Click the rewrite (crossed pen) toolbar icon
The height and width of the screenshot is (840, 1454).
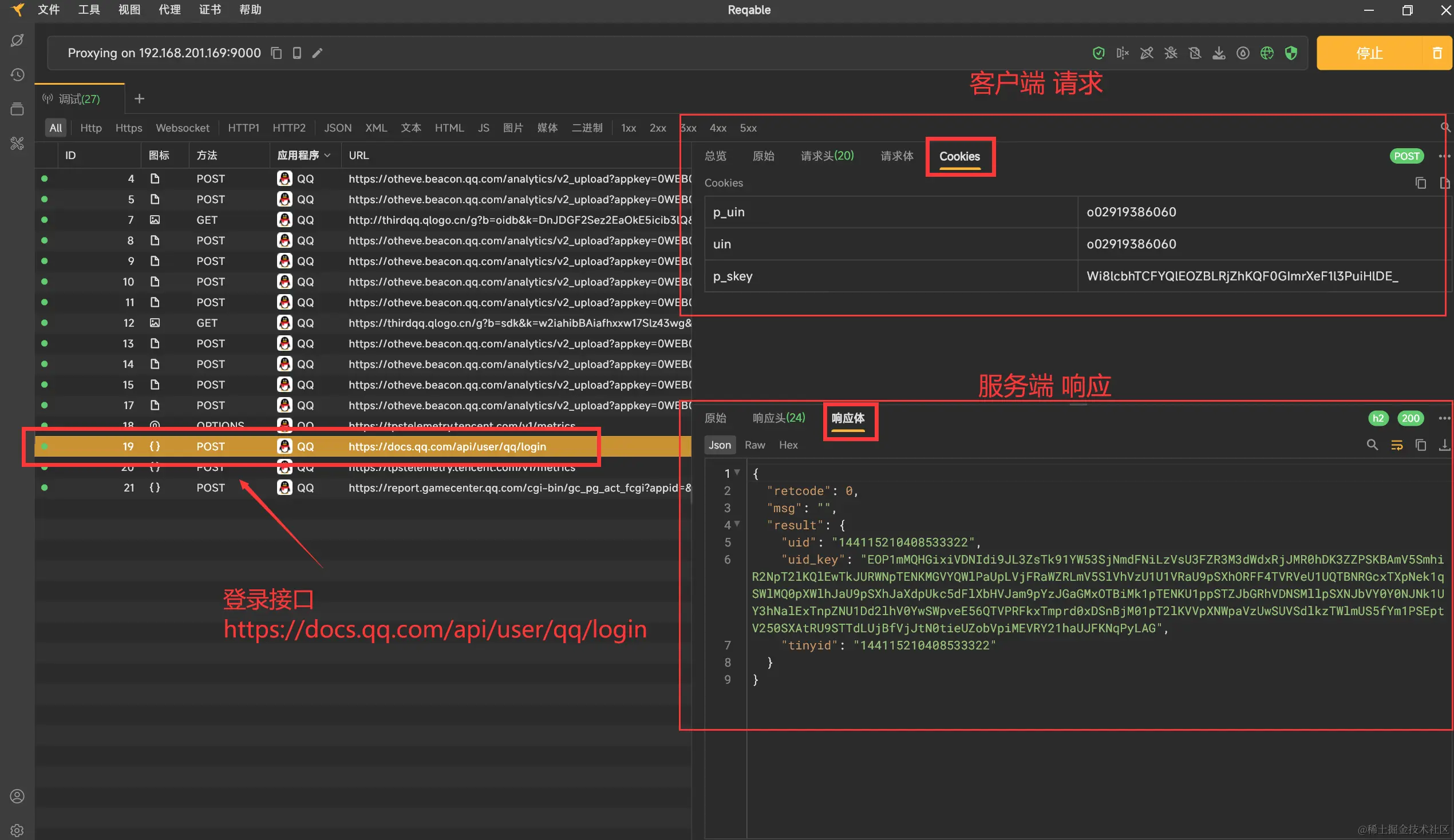pos(1147,53)
